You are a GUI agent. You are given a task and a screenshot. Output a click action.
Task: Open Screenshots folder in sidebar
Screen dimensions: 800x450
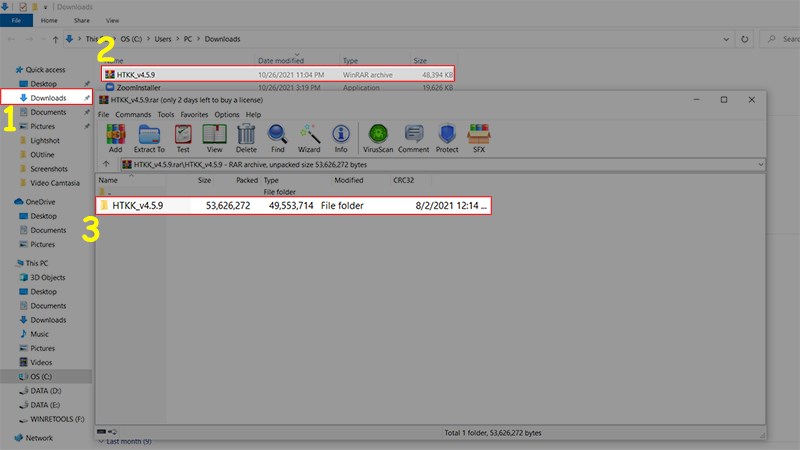tap(48, 169)
